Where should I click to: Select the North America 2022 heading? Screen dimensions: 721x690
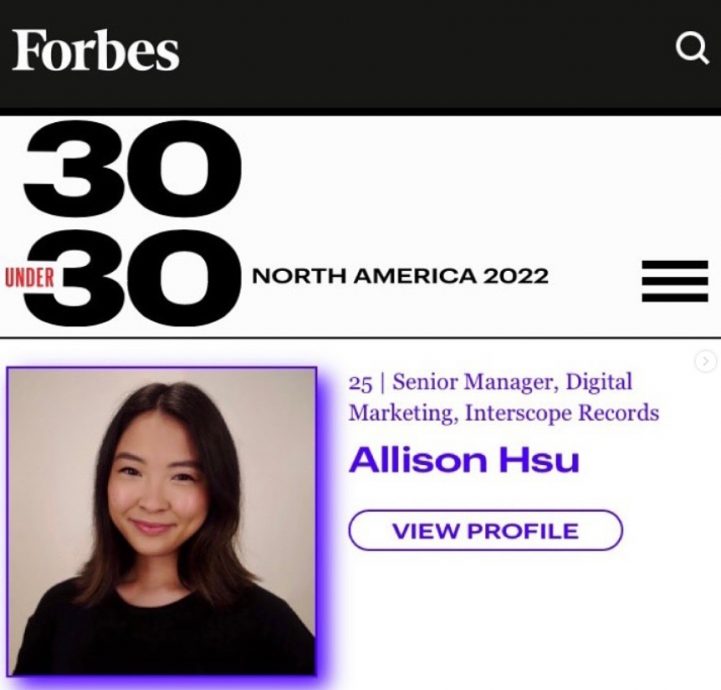(400, 276)
